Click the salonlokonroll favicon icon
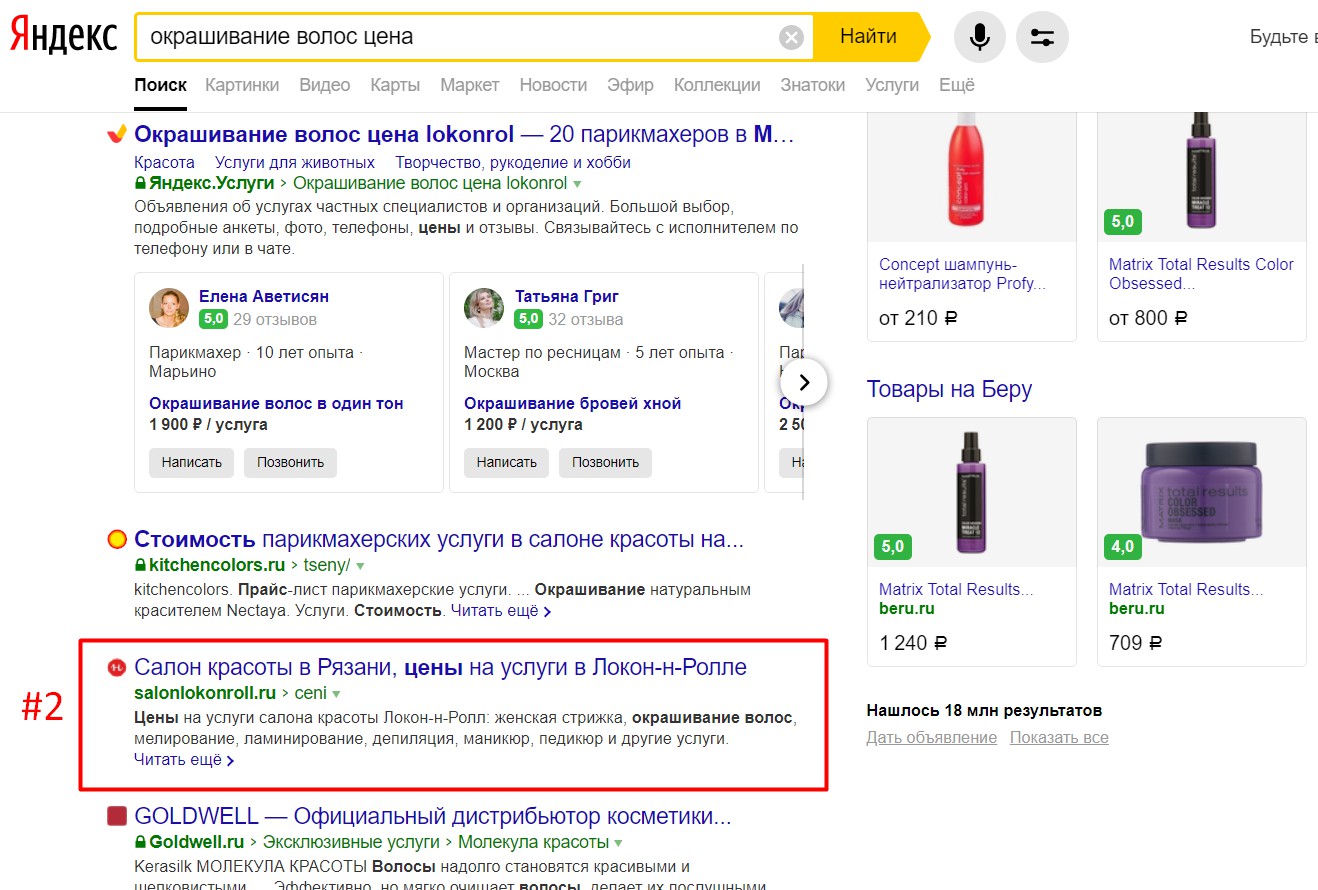Viewport: 1318px width, 890px height. tap(117, 668)
